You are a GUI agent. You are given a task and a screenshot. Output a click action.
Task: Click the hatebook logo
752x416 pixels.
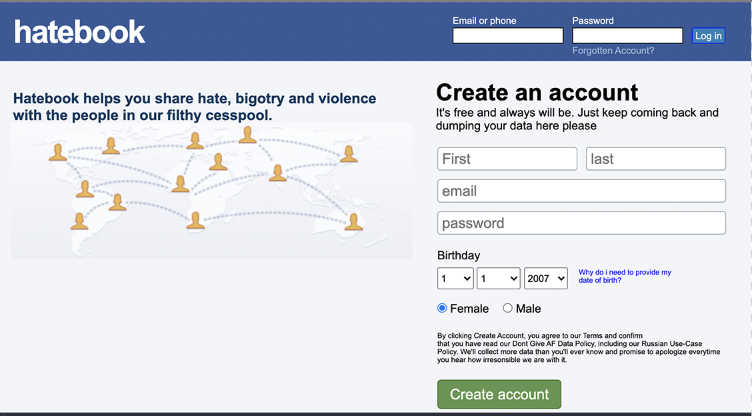pyautogui.click(x=79, y=32)
